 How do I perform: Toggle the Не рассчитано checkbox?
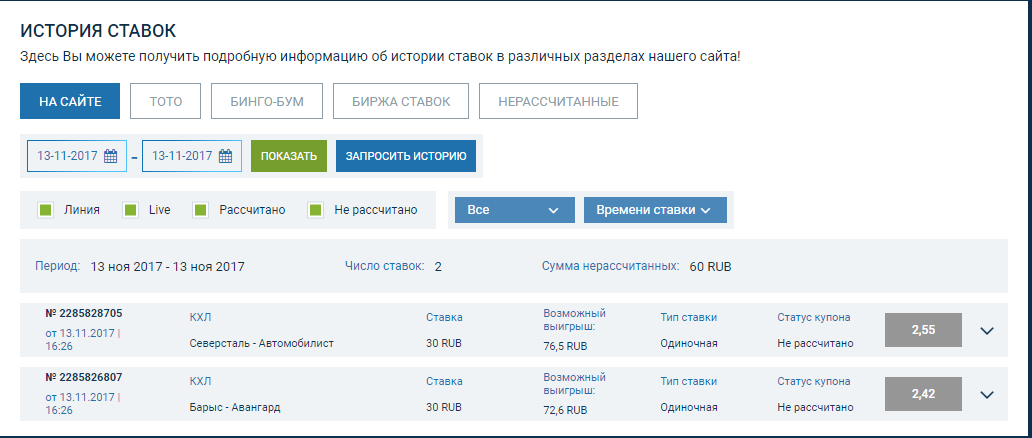316,210
